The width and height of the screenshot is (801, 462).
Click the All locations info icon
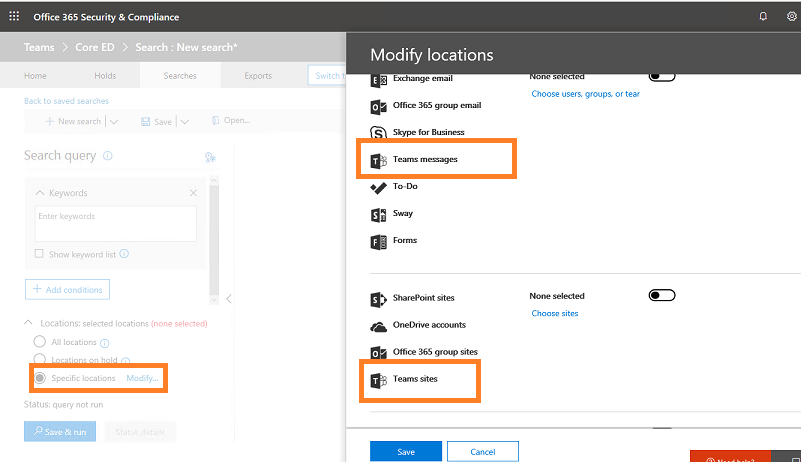tap(105, 343)
